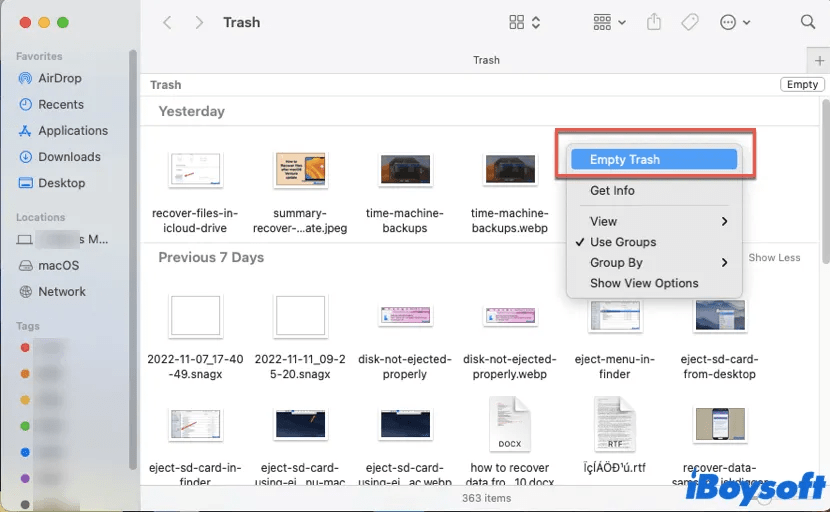
Task: Open the ellipsis Action menu icon
Action: click(x=728, y=22)
